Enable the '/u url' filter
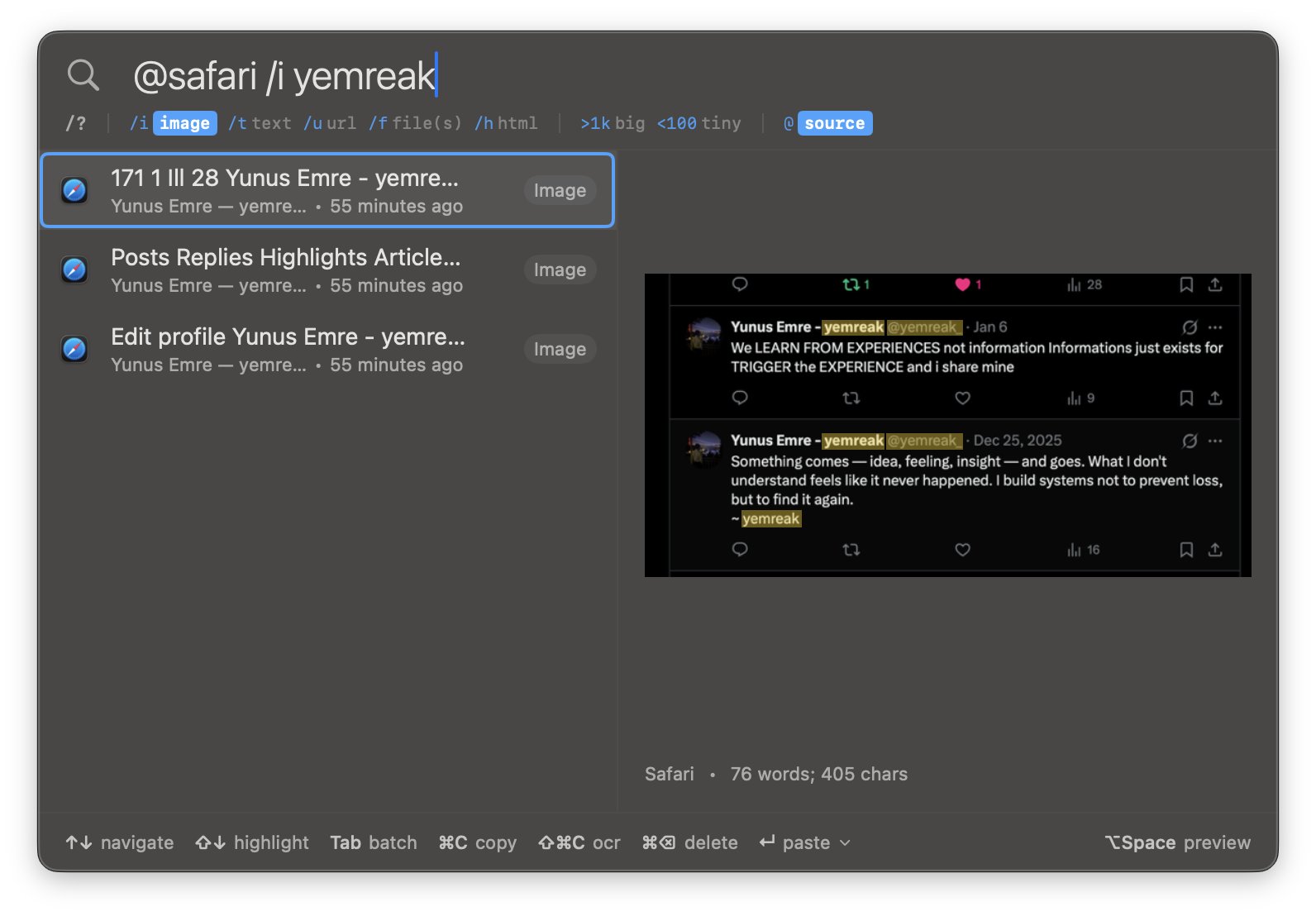 [330, 123]
